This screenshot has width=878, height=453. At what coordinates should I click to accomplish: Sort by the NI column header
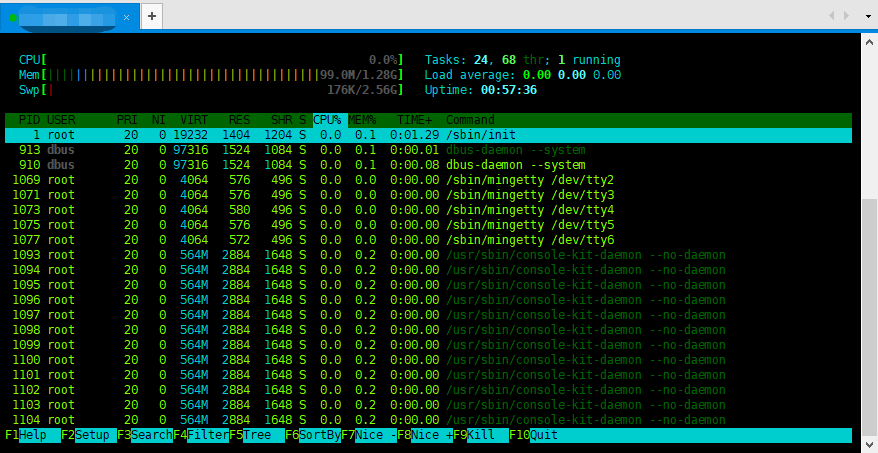[x=159, y=120]
